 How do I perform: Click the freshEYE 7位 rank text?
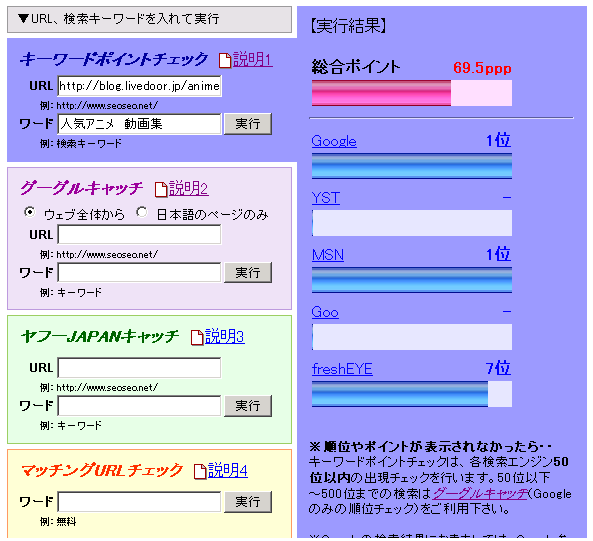click(498, 368)
